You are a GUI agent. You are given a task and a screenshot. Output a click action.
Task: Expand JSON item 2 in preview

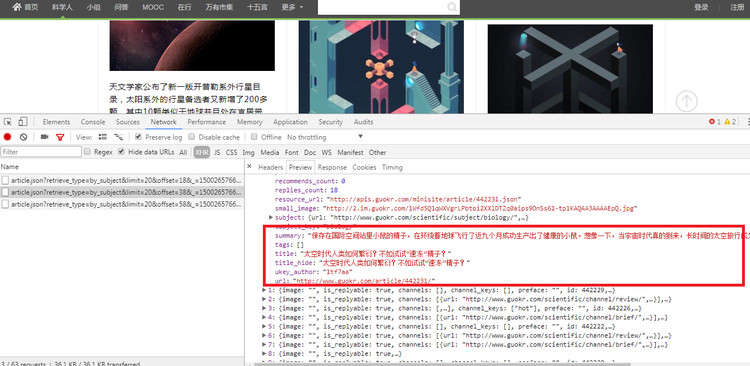tap(265, 299)
